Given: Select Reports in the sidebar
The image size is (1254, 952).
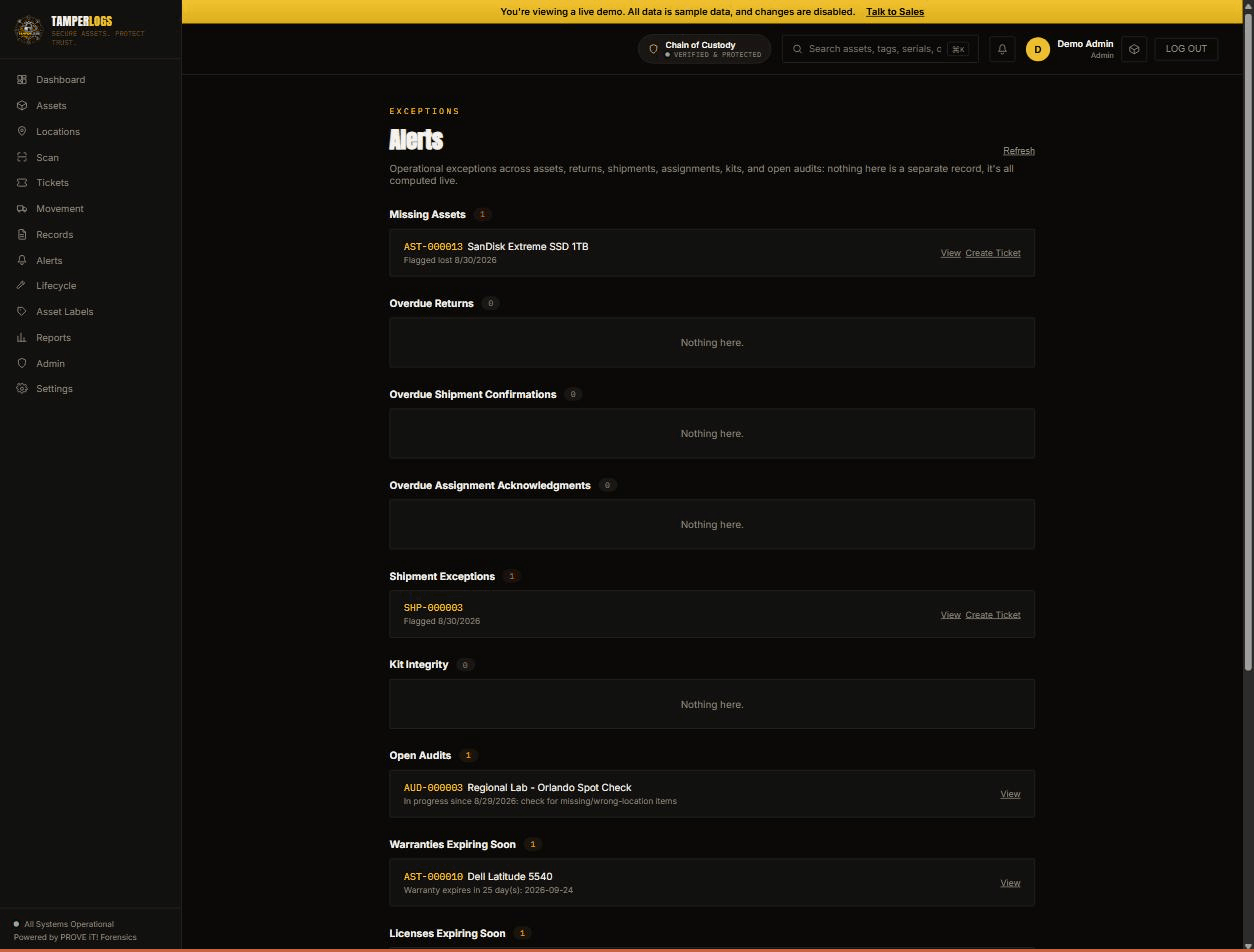Looking at the screenshot, I should click(x=54, y=337).
